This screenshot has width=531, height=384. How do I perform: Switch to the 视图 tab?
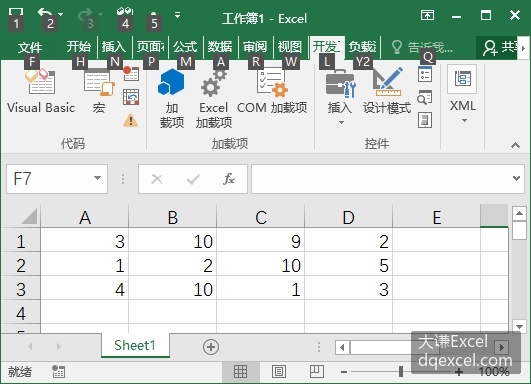tap(290, 47)
